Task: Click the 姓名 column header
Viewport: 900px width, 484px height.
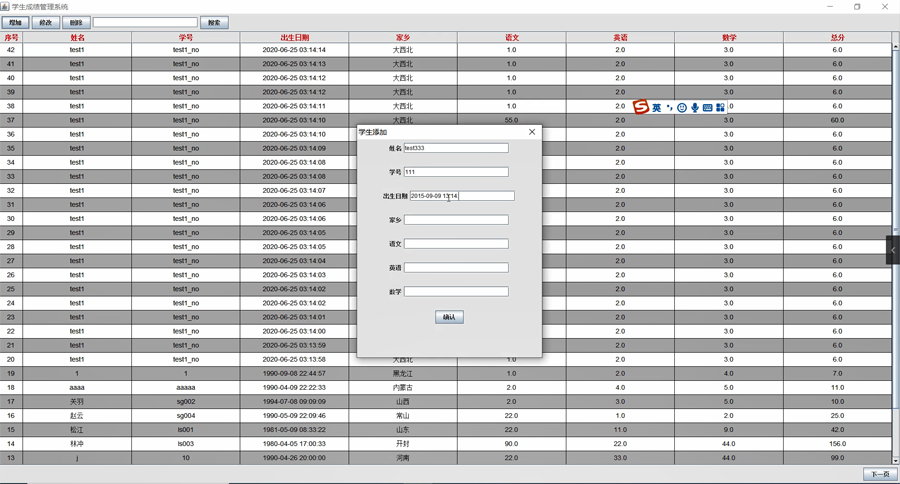Action: 77,37
